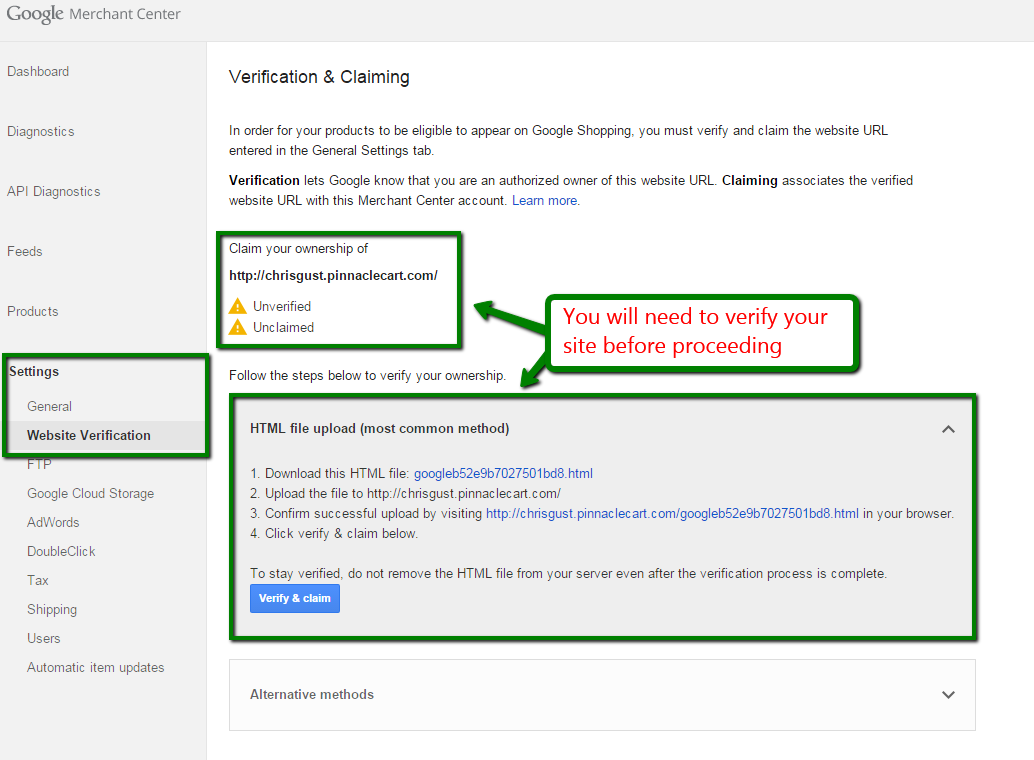The height and width of the screenshot is (760, 1034).
Task: Click the Unclaimed warning triangle icon
Action: (237, 327)
